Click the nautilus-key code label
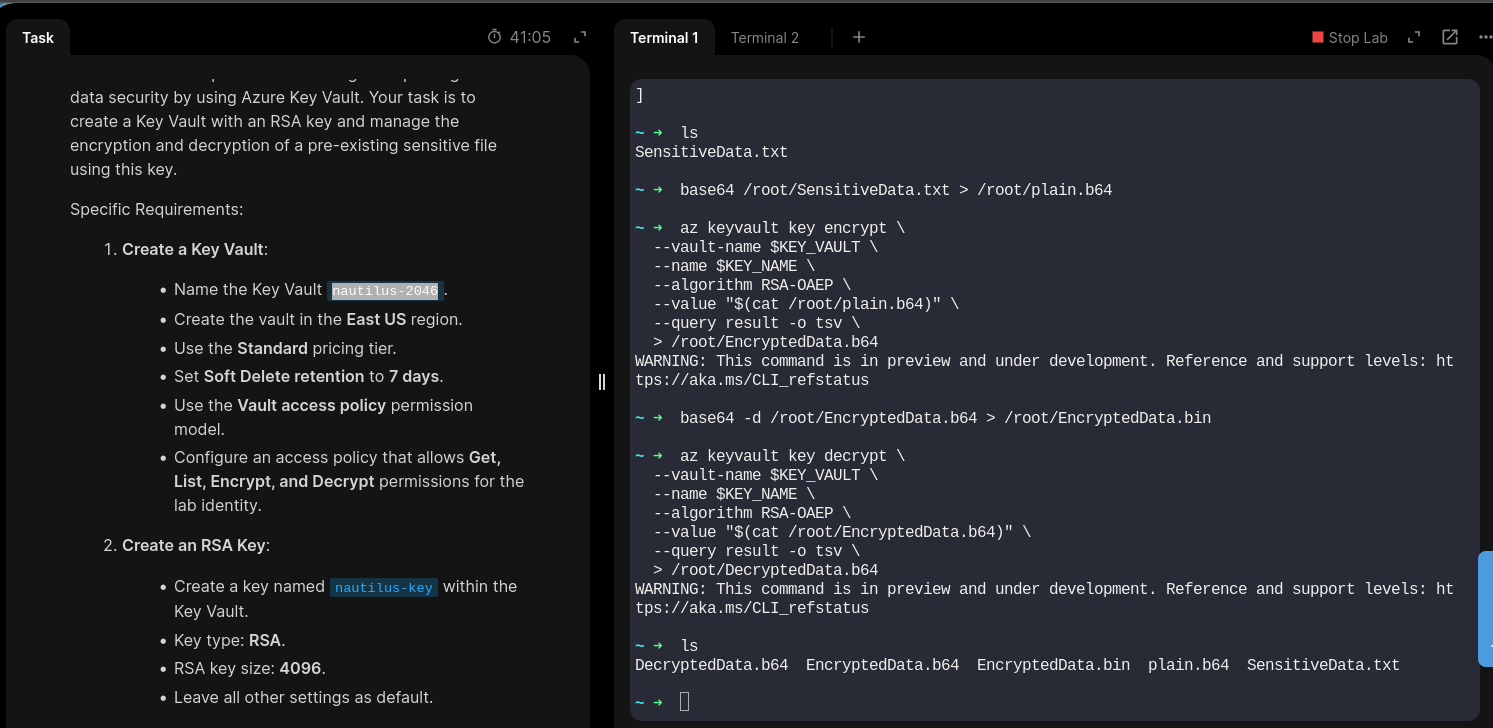Image resolution: width=1493 pixels, height=728 pixels. point(384,588)
